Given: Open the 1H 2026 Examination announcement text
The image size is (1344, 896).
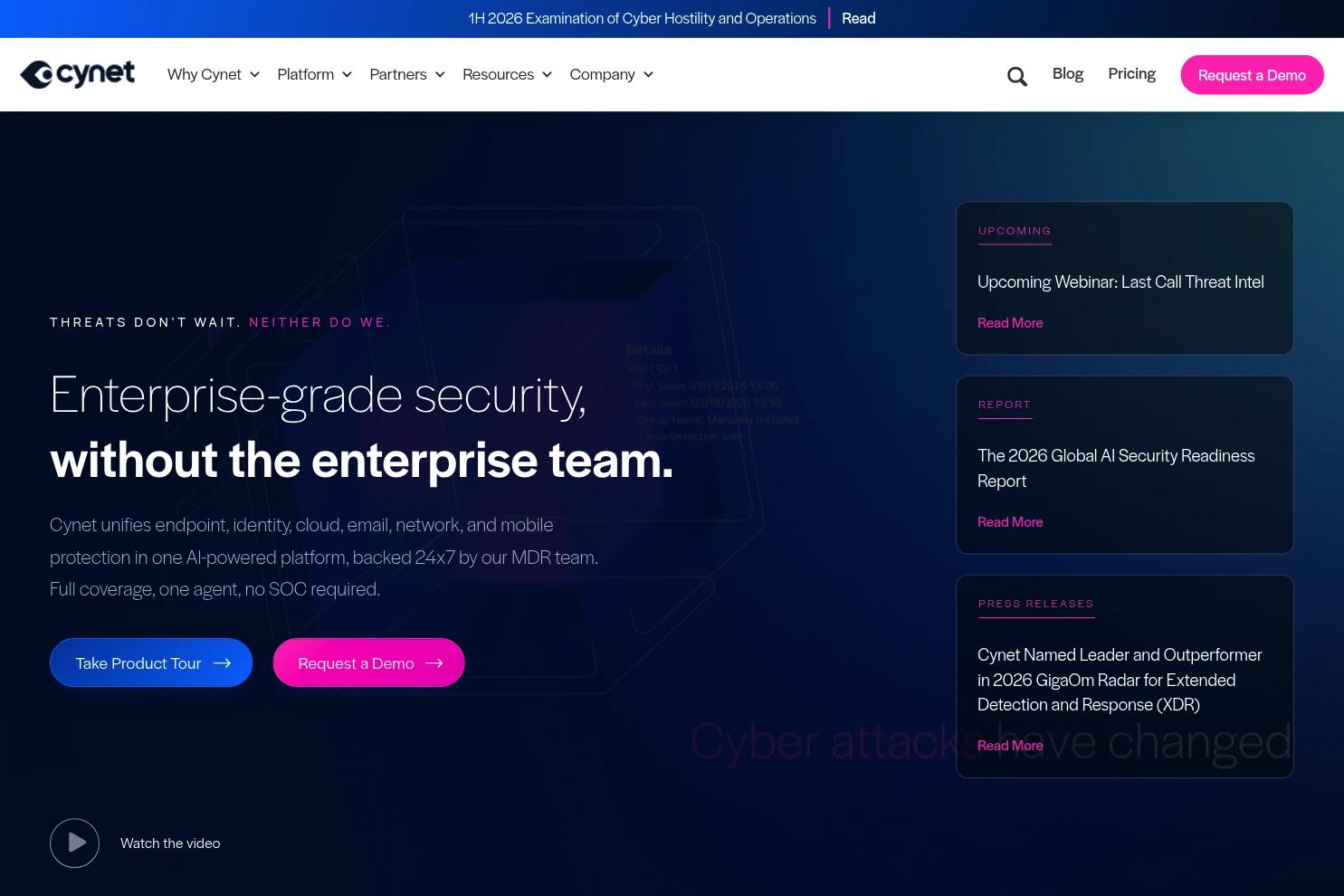Looking at the screenshot, I should (642, 18).
